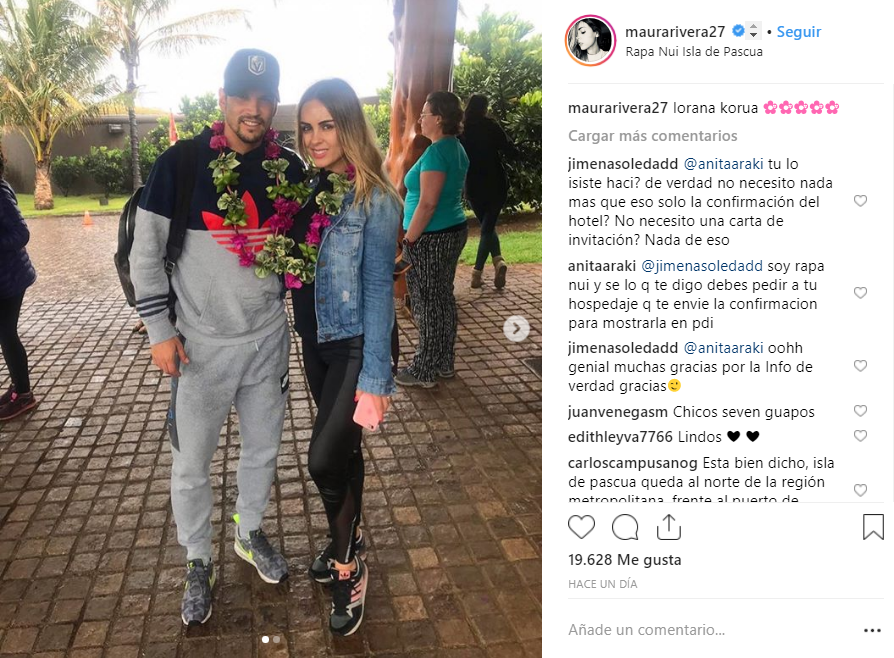
Task: Expand Cargar más comentarios
Action: [652, 136]
